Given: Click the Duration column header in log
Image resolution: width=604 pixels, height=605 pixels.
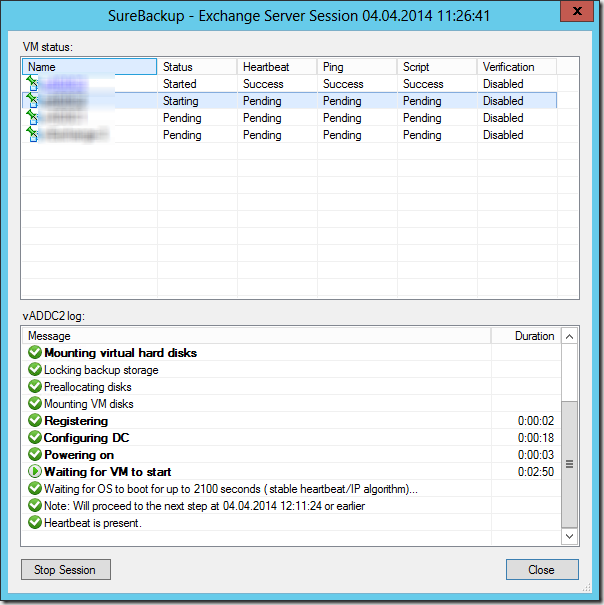Looking at the screenshot, I should tap(526, 336).
